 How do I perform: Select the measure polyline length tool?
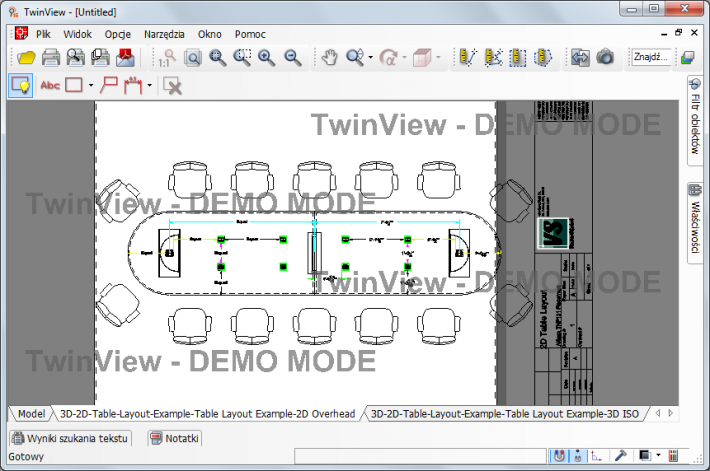coord(493,58)
